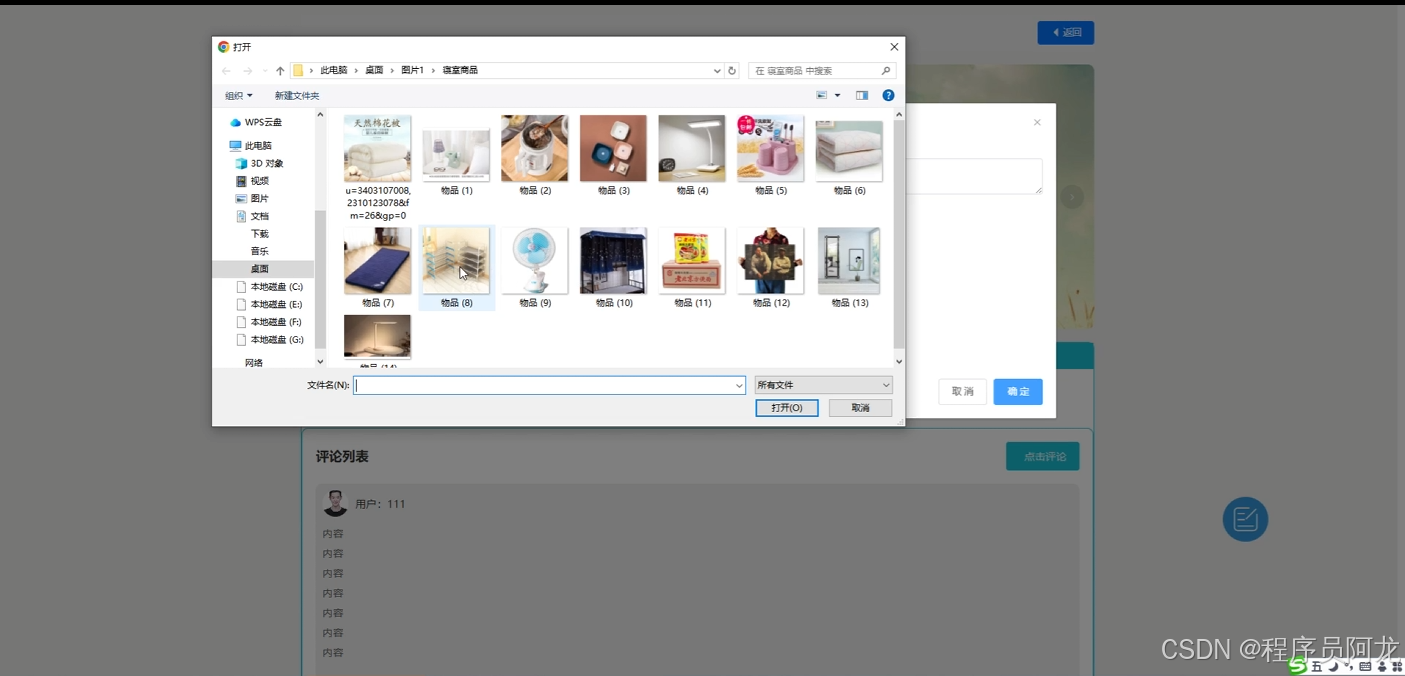Screen dimensions: 1405x676
Task: Open the 所有文件 file type dropdown
Action: tap(824, 385)
